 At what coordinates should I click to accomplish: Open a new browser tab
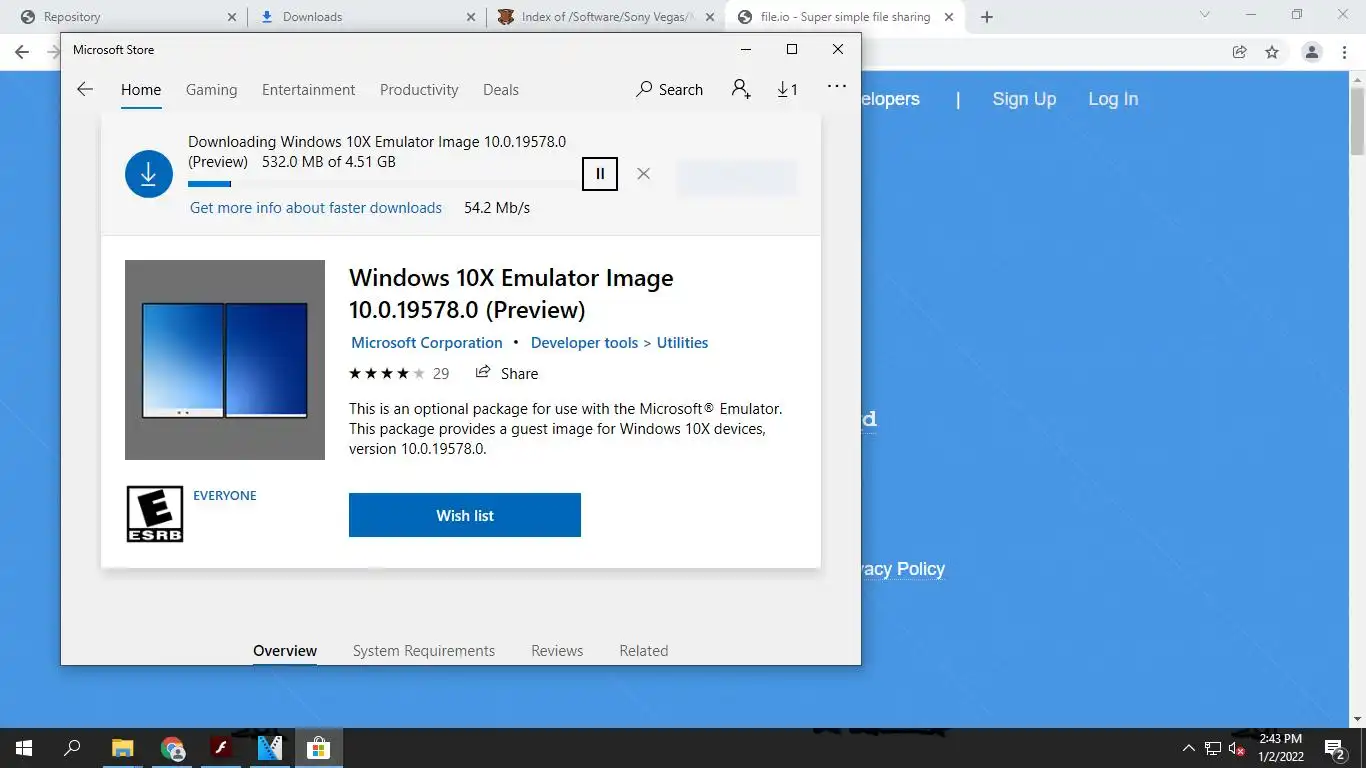987,17
